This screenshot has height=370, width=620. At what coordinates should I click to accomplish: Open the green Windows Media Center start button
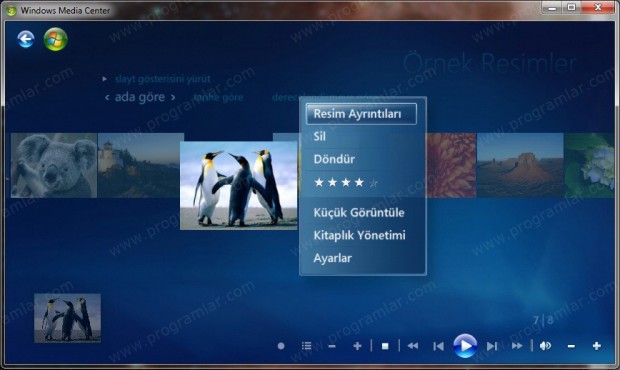pos(55,39)
